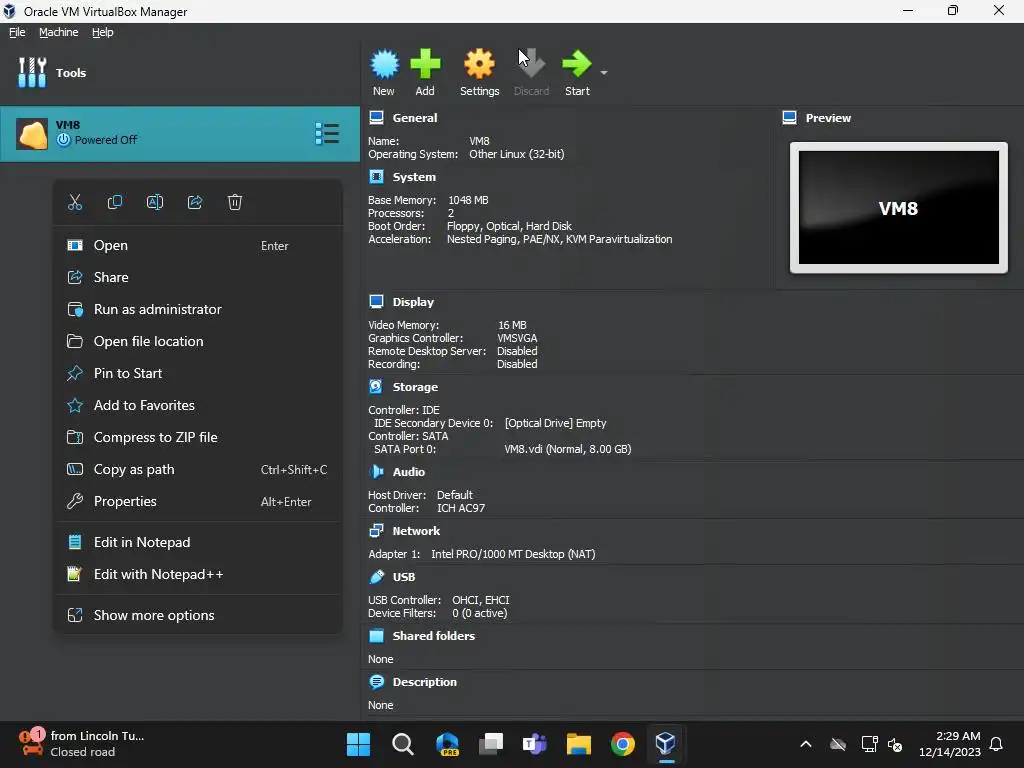
Task: Click the General section header
Action: pos(415,118)
